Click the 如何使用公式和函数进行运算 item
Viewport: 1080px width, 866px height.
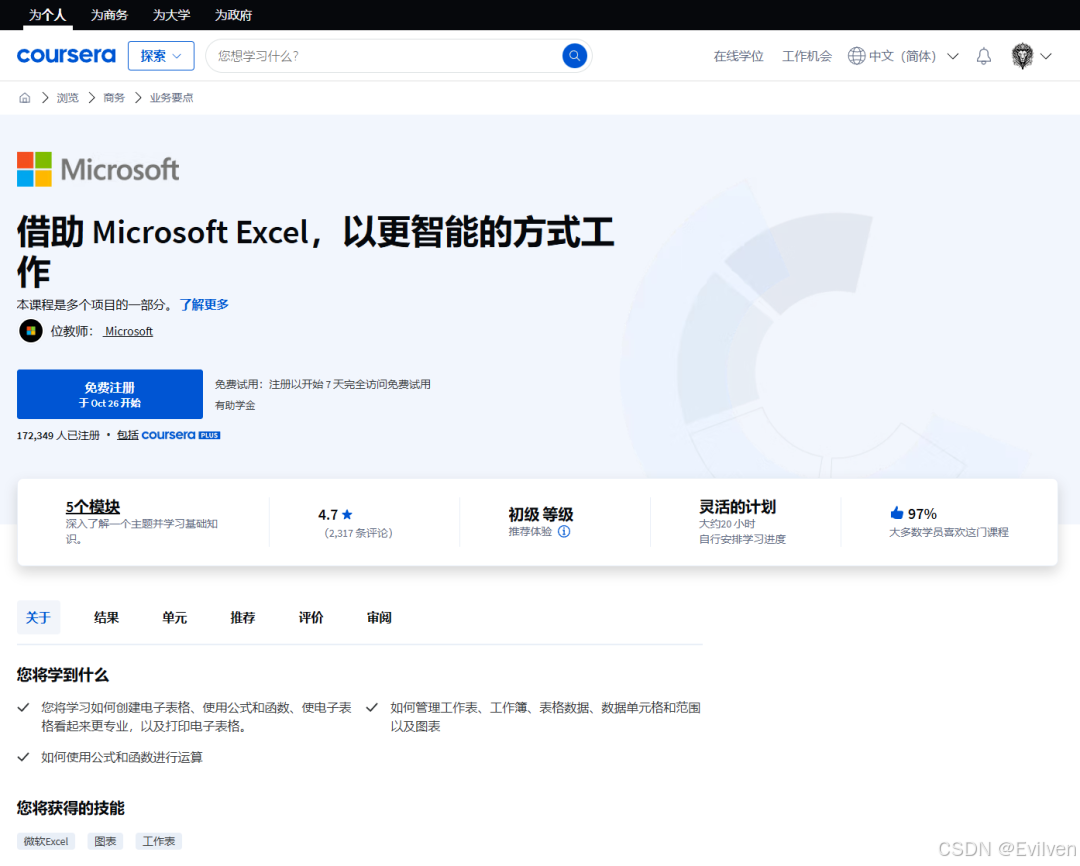pos(122,757)
